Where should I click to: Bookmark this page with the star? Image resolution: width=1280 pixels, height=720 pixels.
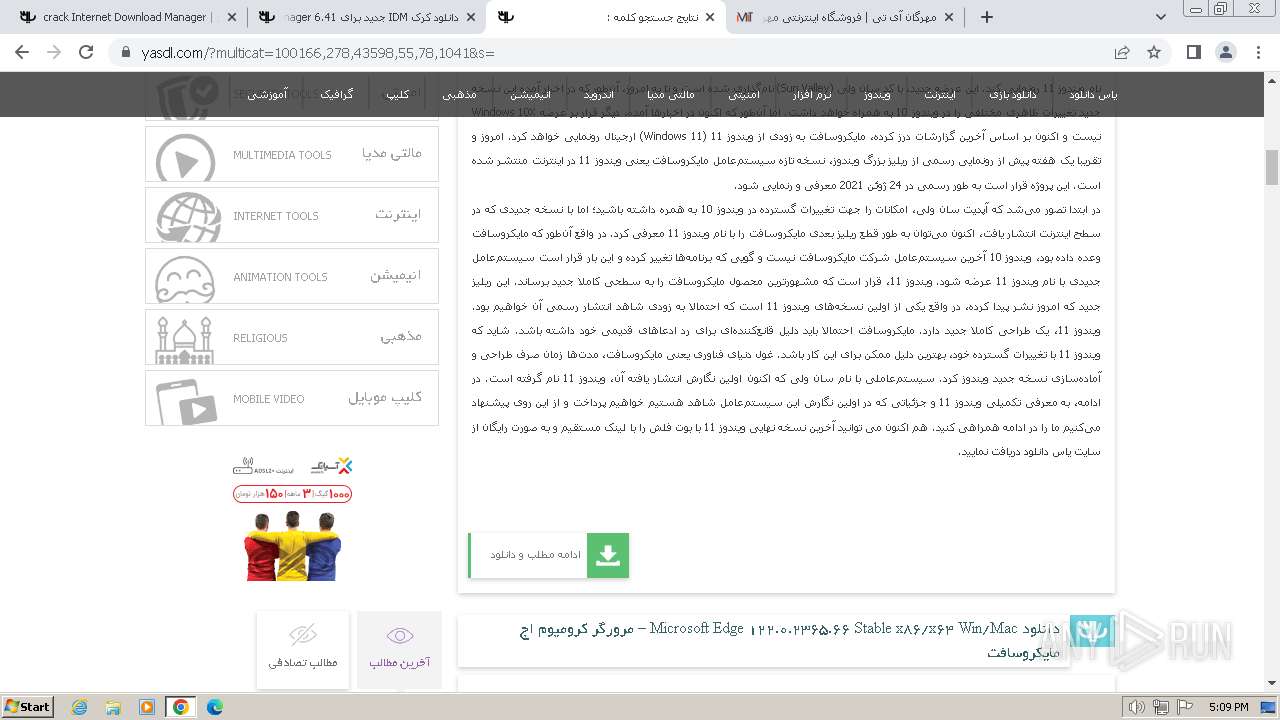point(1154,52)
